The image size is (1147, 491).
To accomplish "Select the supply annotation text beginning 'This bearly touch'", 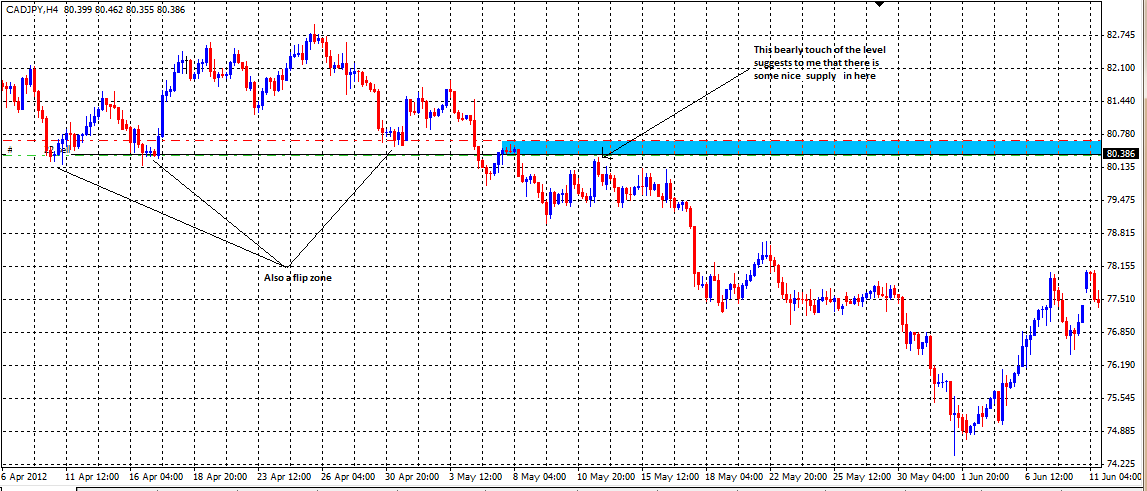I will click(x=816, y=63).
